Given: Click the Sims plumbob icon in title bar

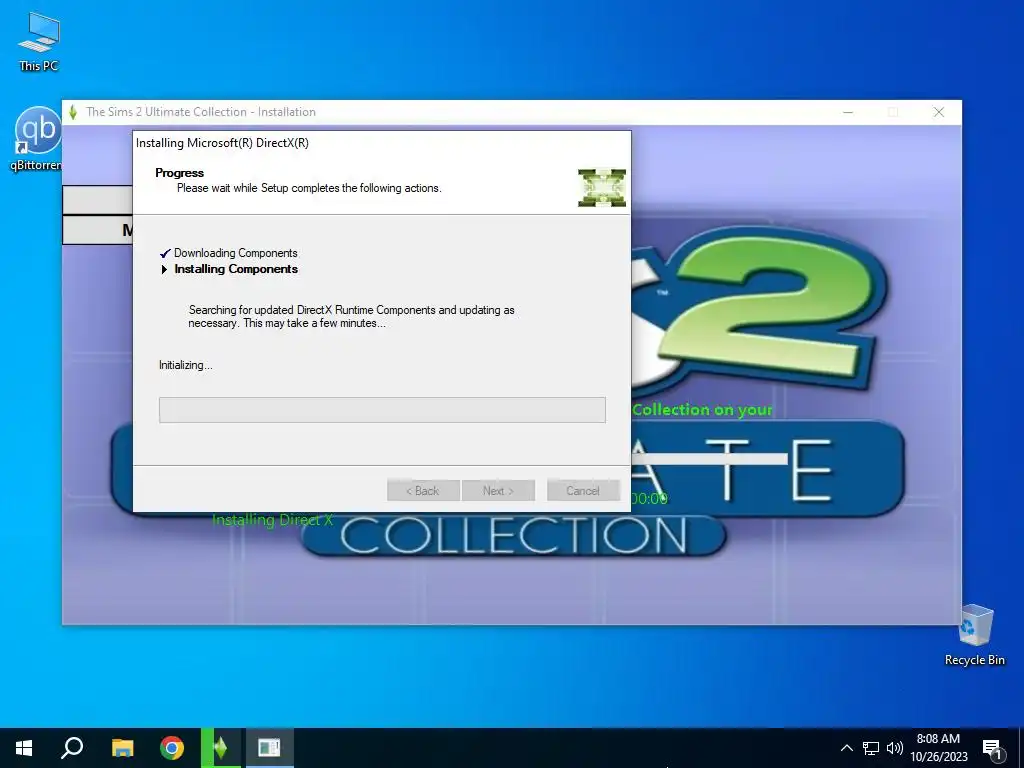Looking at the screenshot, I should click(x=73, y=112).
